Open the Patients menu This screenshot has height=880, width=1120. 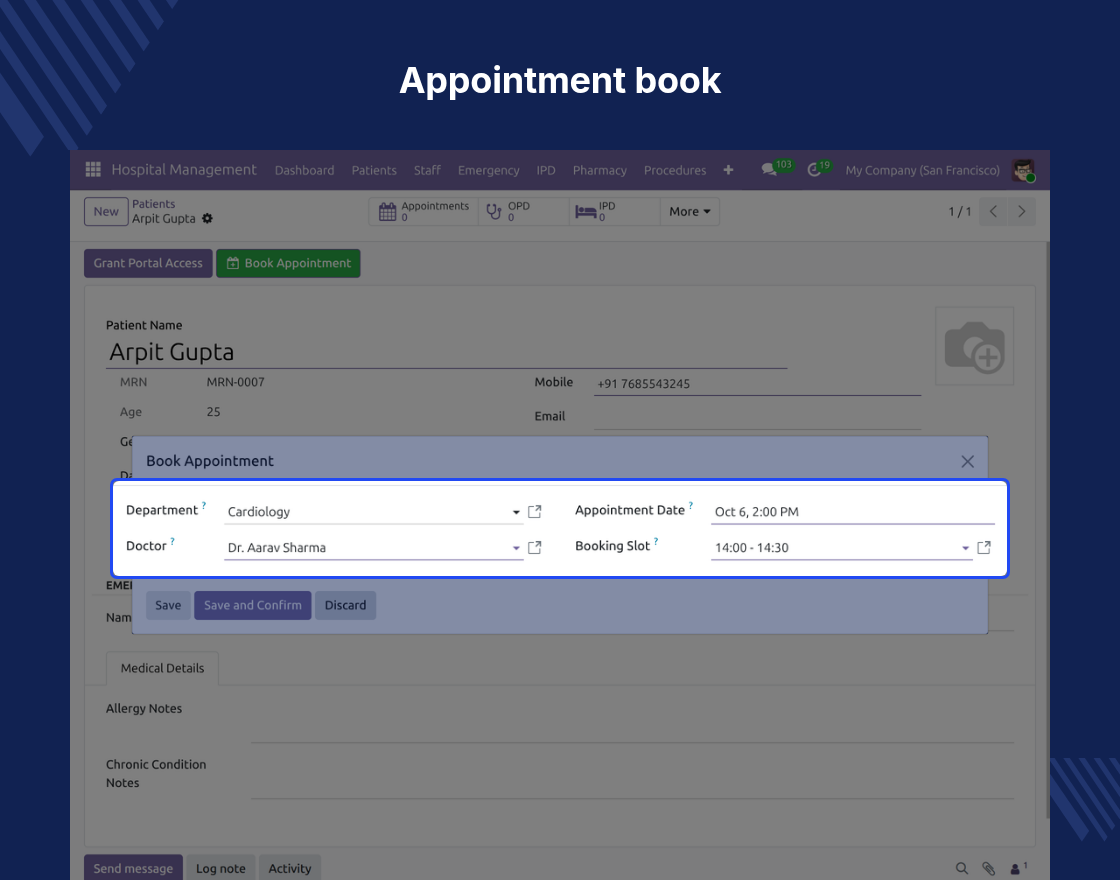(x=374, y=170)
